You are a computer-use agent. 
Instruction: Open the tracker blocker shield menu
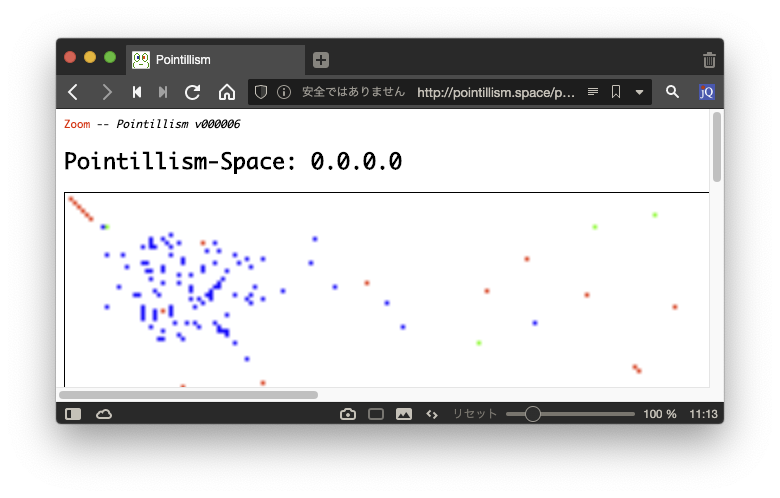[261, 92]
